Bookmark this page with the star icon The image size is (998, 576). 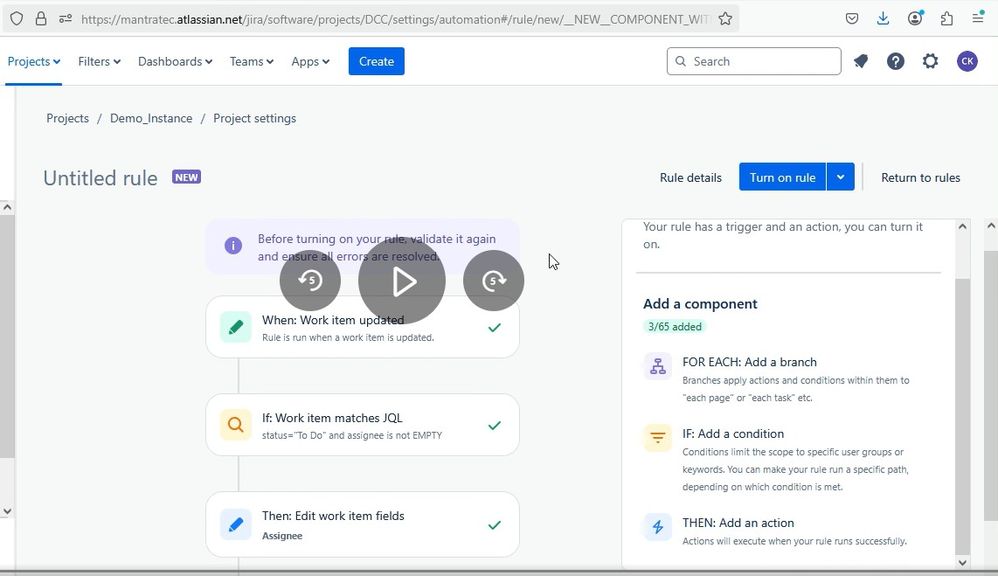[x=725, y=18]
